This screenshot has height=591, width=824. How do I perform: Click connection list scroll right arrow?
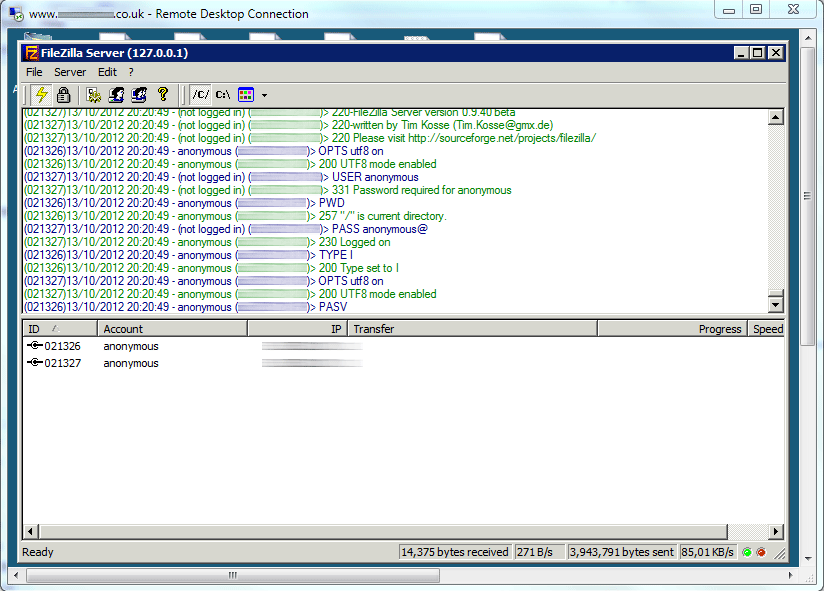point(776,532)
